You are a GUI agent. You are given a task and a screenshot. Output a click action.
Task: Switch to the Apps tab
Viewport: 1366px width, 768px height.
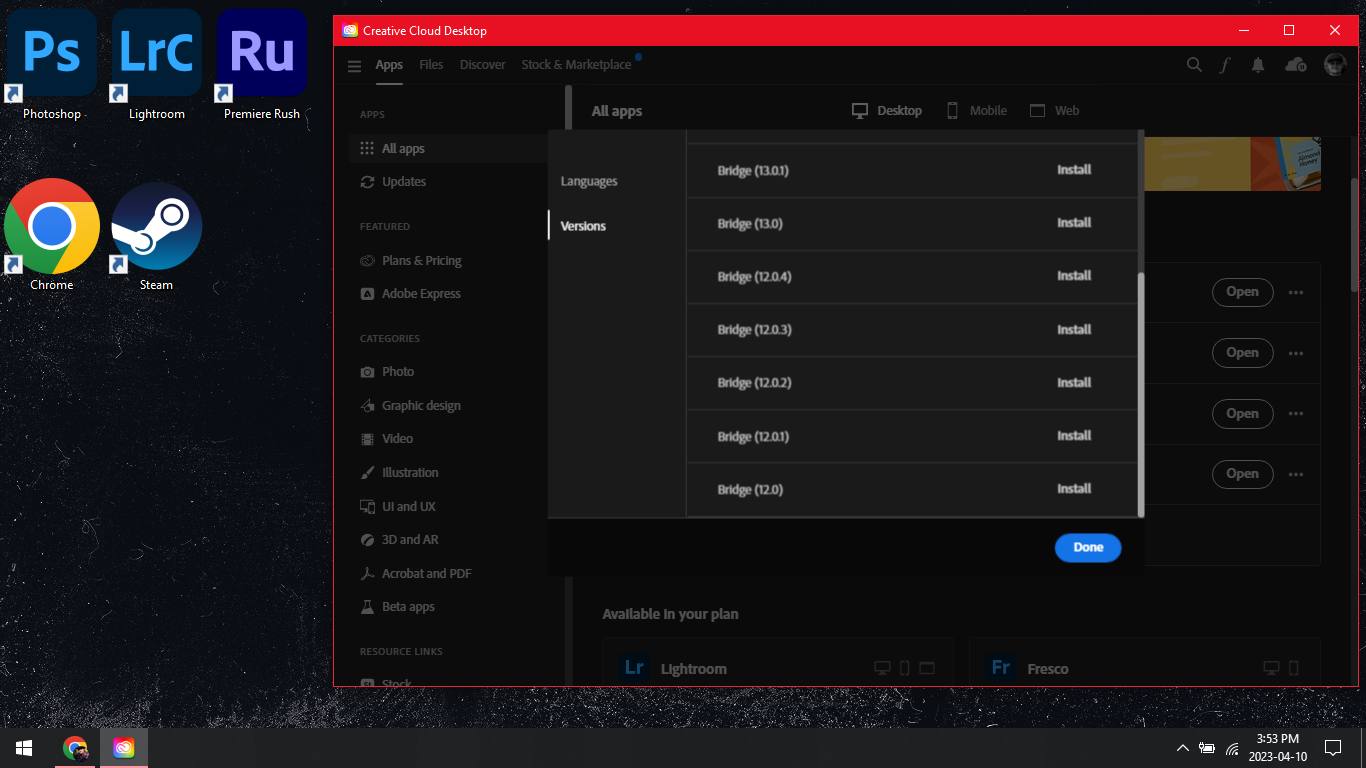(x=389, y=65)
